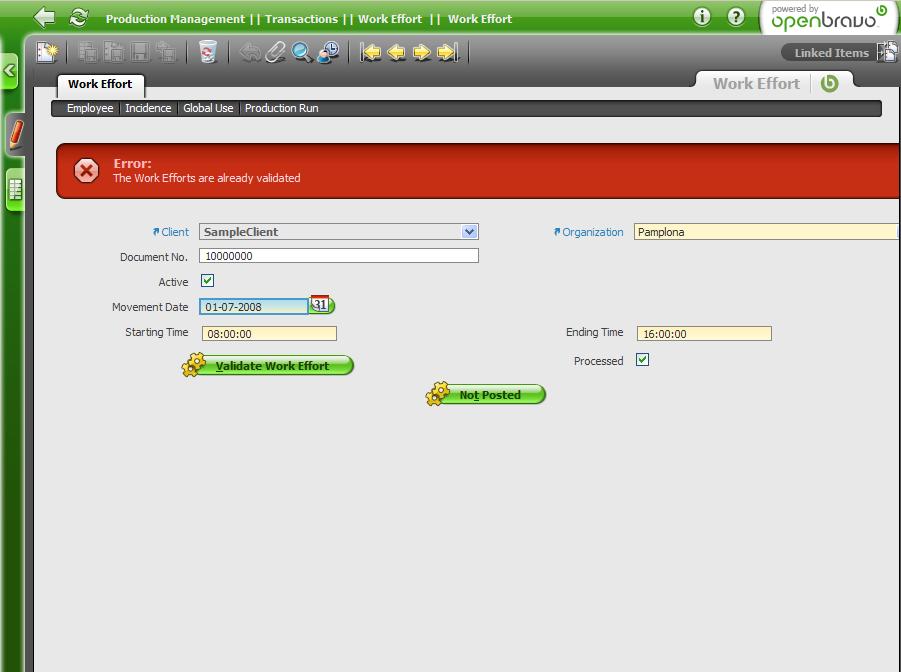Open the Production Run sub-tab

click(282, 108)
